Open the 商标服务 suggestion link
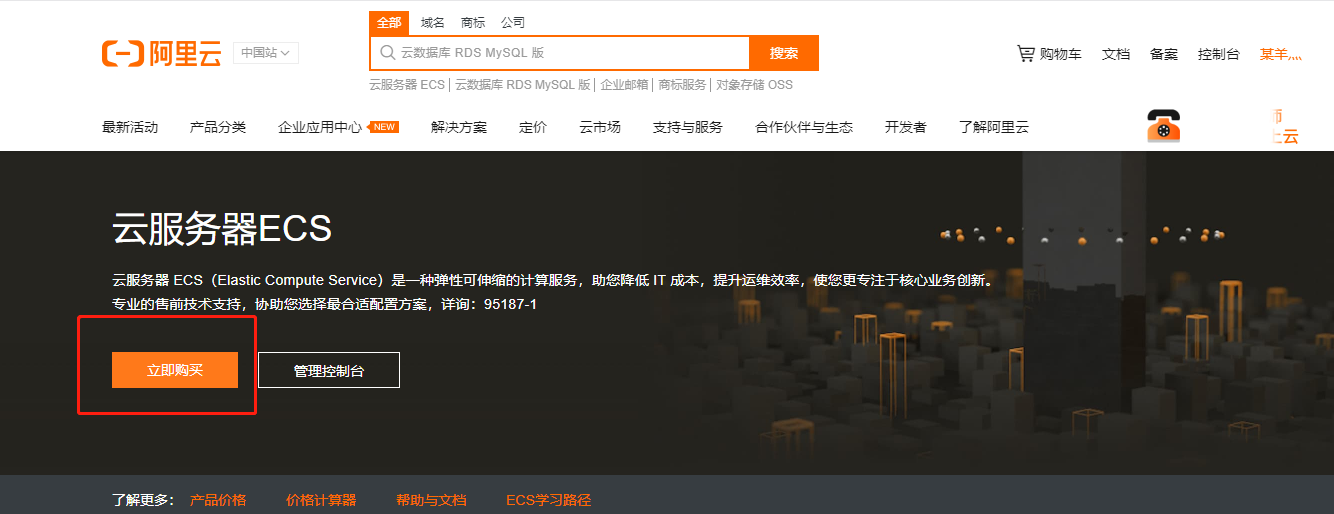The height and width of the screenshot is (514, 1334). click(683, 85)
